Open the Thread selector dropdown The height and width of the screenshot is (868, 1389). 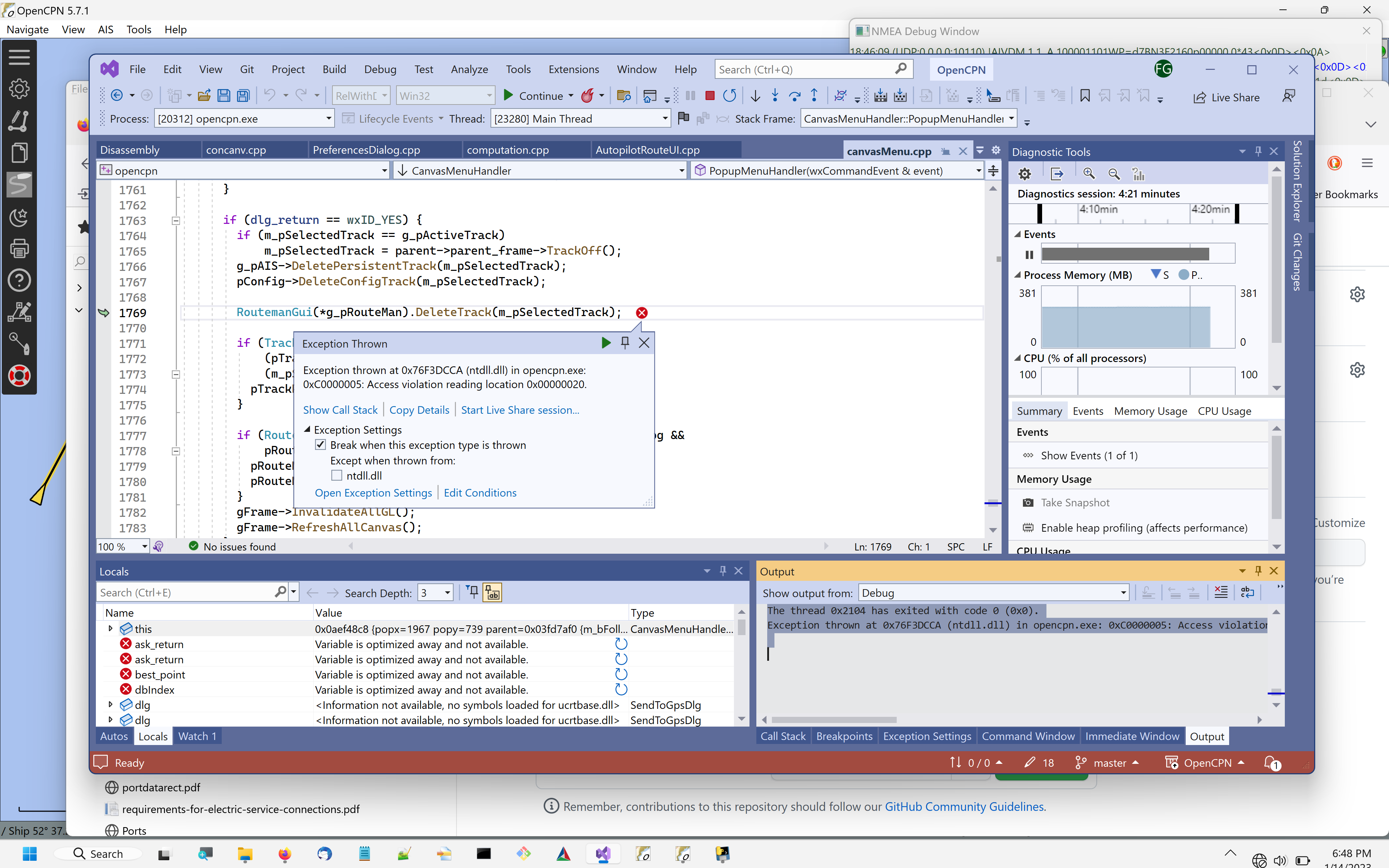coord(663,118)
